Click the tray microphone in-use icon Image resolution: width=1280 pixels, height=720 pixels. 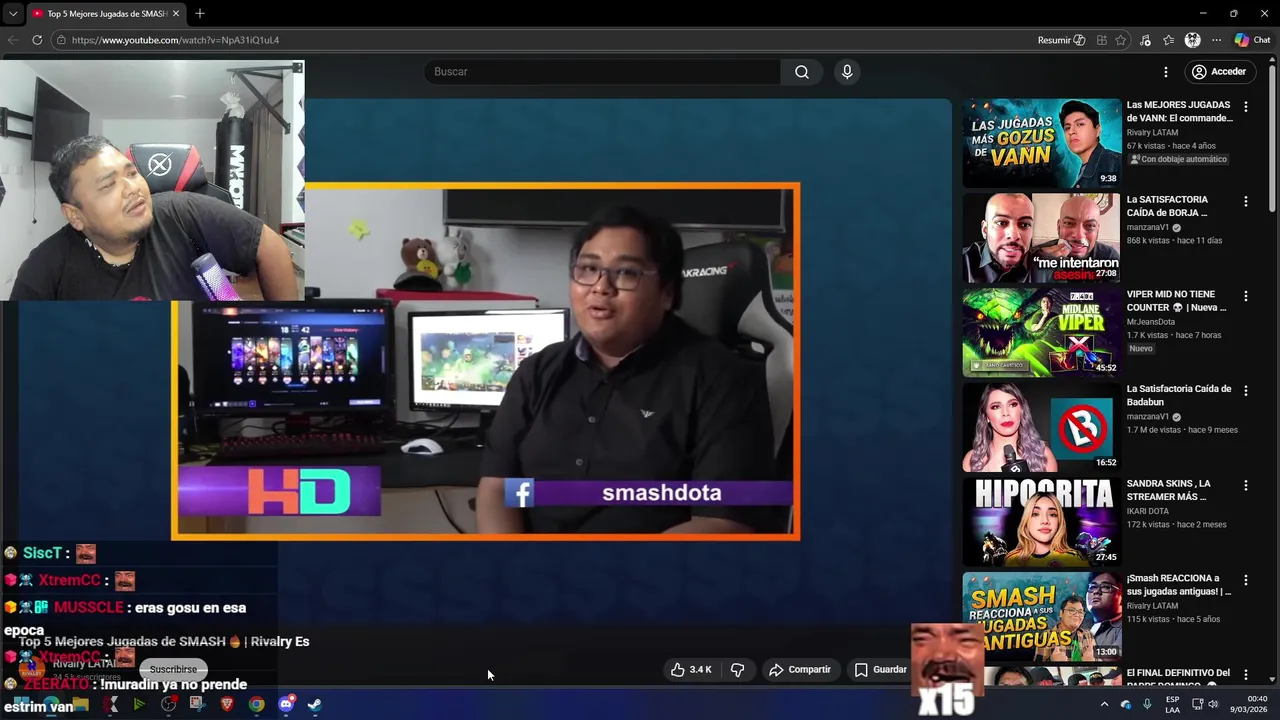pos(1147,704)
